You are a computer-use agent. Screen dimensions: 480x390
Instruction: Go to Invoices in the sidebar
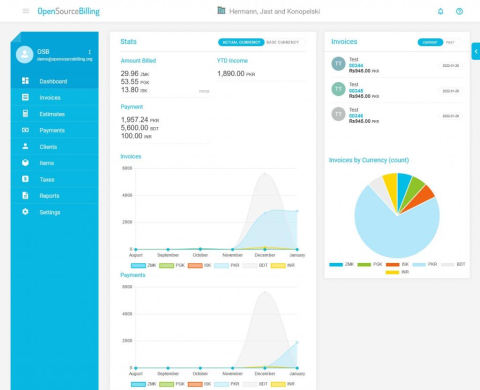[55, 97]
